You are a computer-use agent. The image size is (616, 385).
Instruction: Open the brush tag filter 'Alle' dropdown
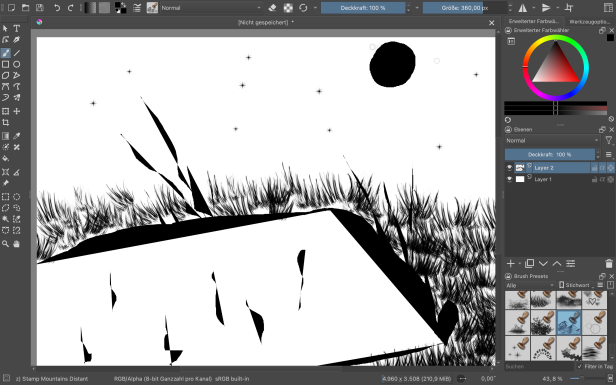(530, 285)
